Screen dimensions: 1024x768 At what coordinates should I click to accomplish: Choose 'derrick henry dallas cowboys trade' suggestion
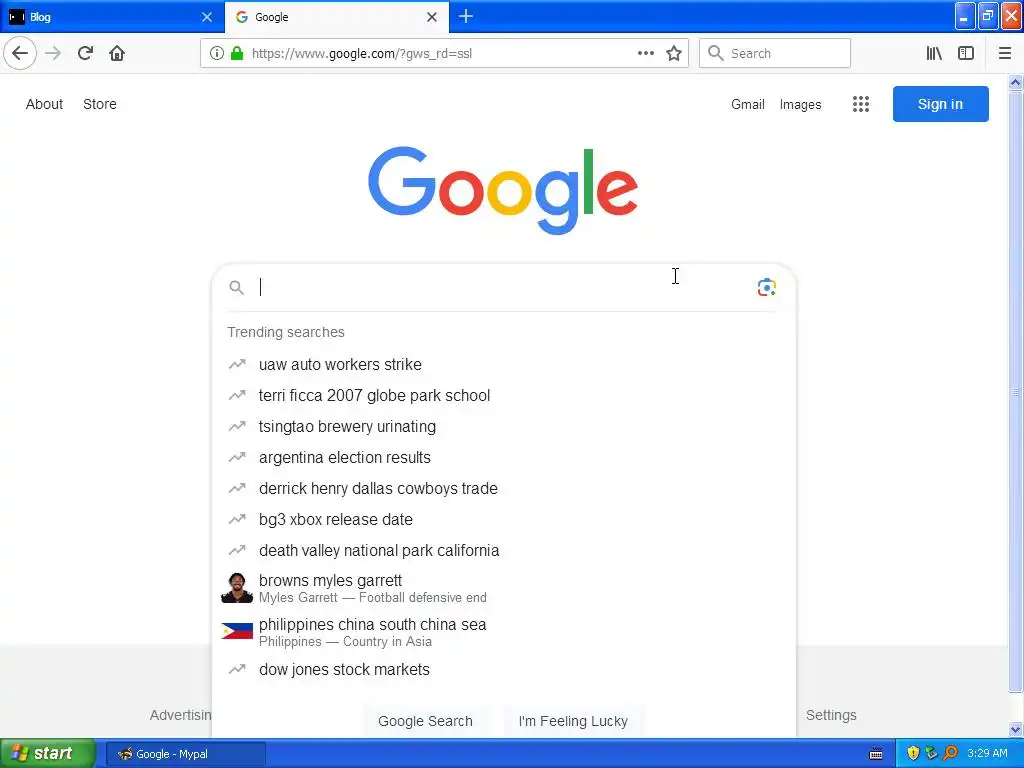tap(503, 488)
